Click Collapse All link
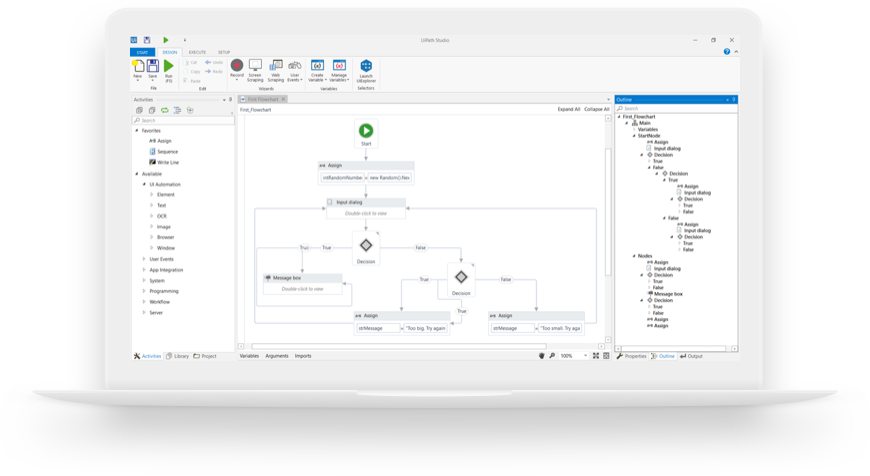The height and width of the screenshot is (476, 870). (596, 109)
